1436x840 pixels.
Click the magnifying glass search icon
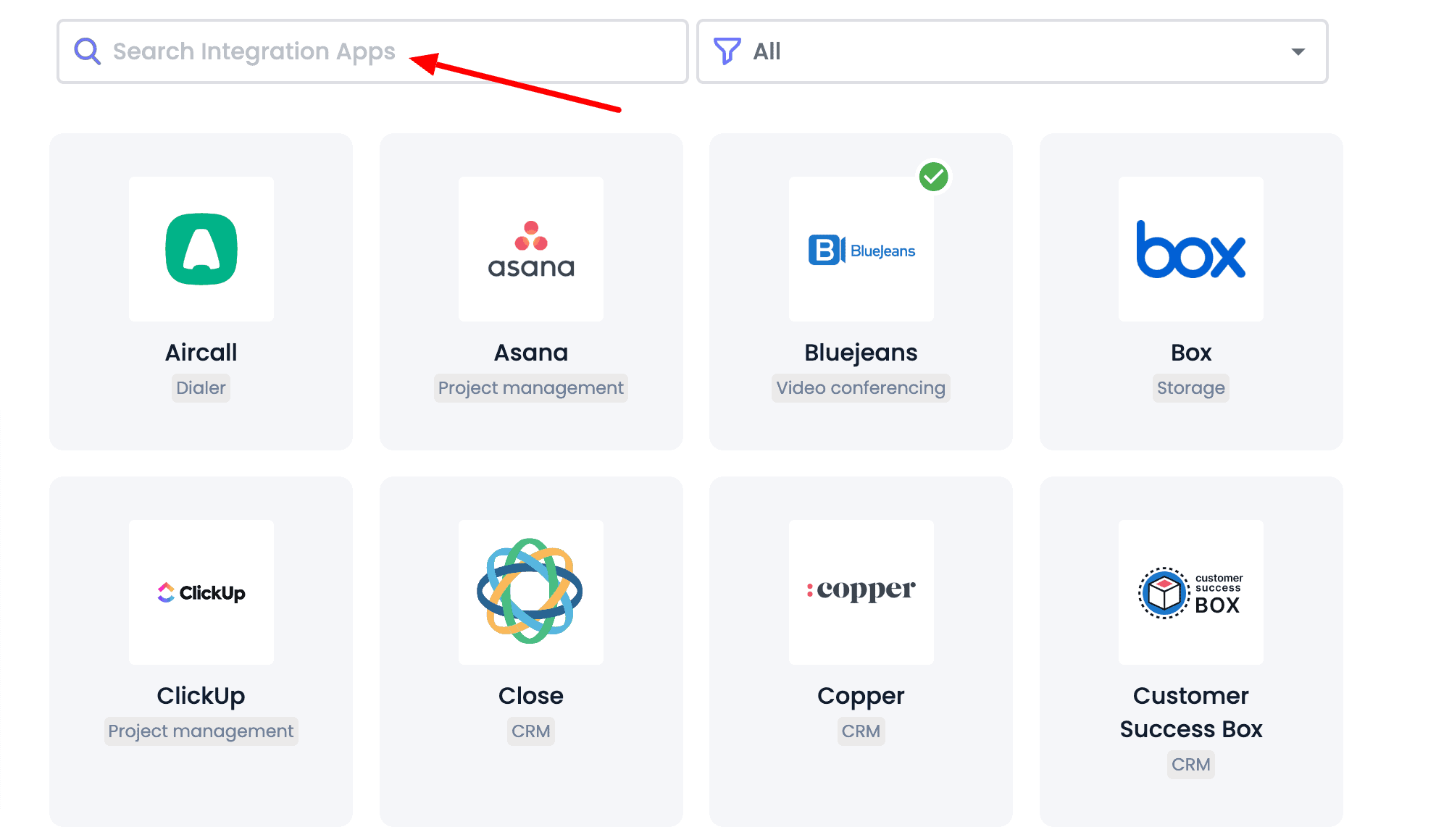pos(88,51)
